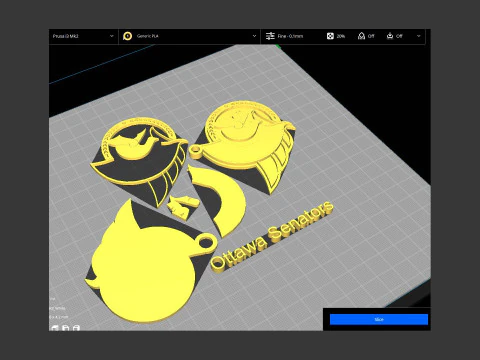Click the yellow extruder material icon
Viewport: 480px width, 360px height.
127,36
